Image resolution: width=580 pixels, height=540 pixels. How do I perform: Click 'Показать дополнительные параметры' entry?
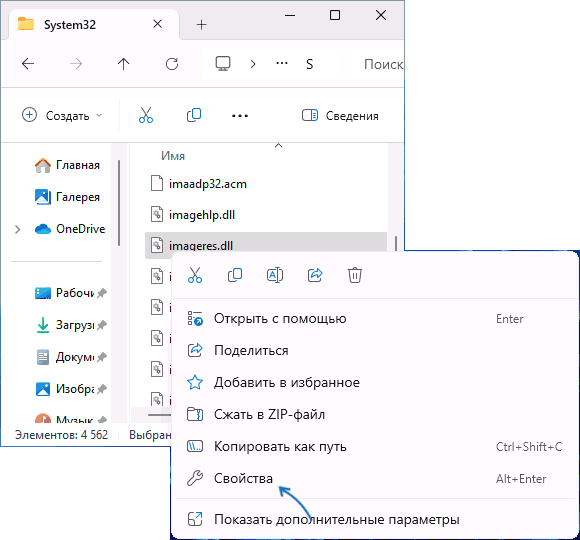[x=375, y=519]
